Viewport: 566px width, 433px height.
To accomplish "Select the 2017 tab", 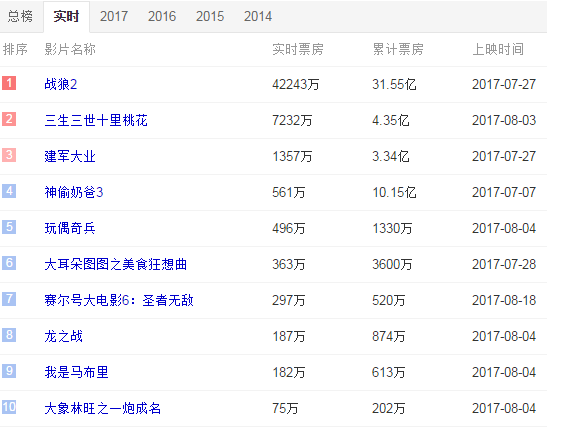I will pyautogui.click(x=114, y=17).
